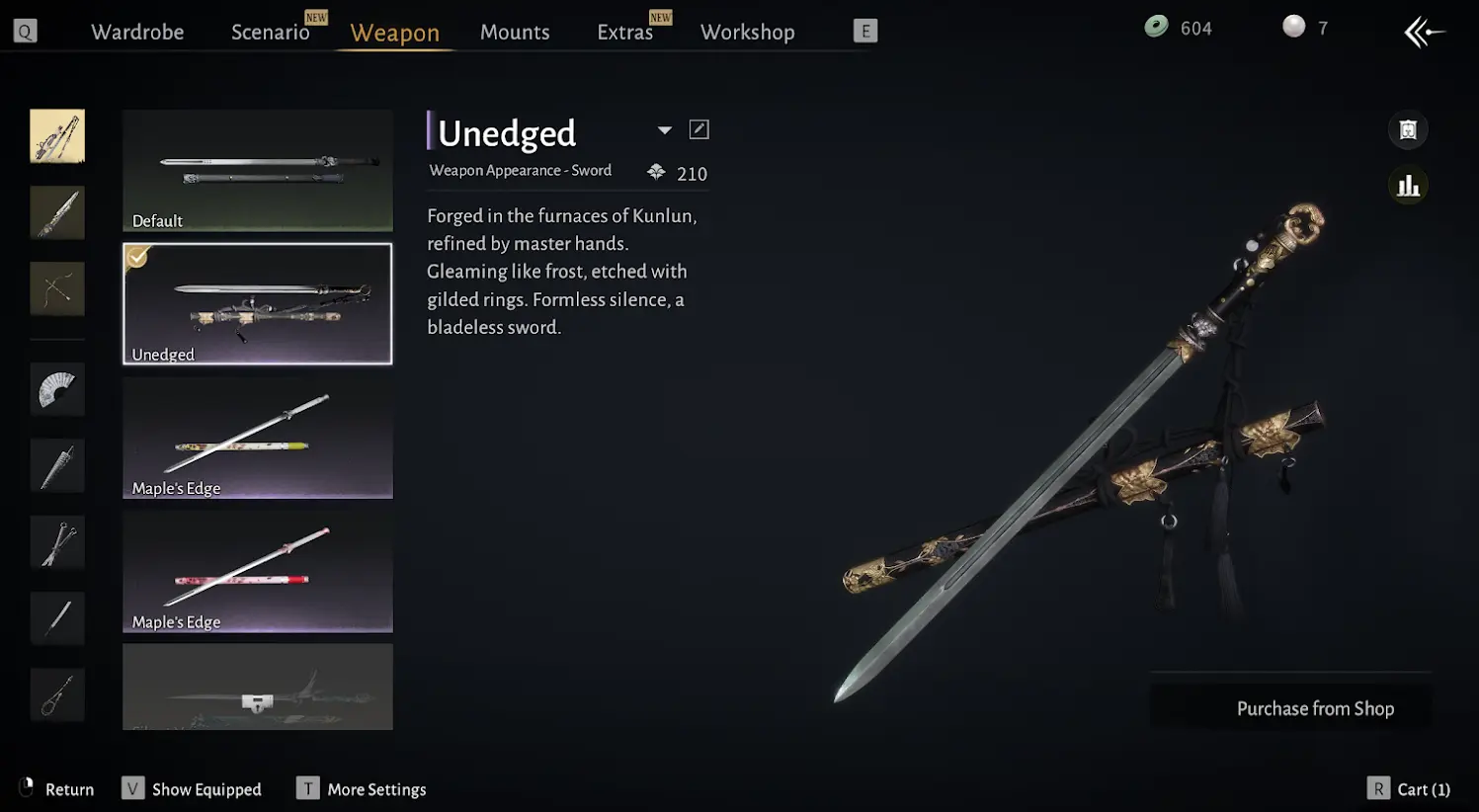Select the red Maple's Edge sword thumbnail
Viewport: 1479px width, 812px height.
(258, 572)
